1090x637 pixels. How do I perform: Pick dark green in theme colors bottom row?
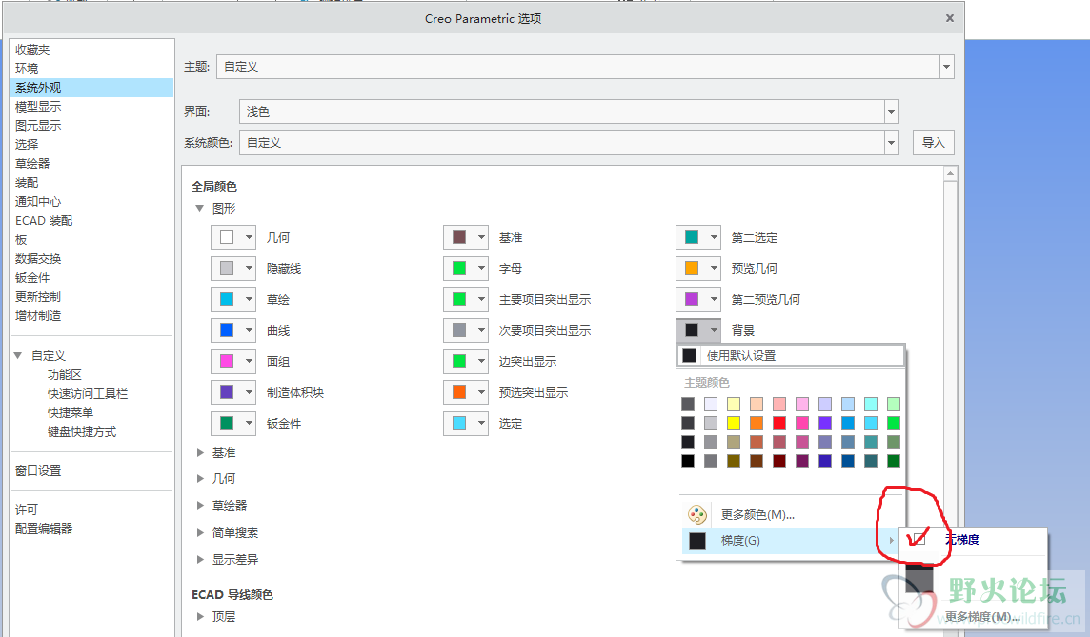click(893, 460)
